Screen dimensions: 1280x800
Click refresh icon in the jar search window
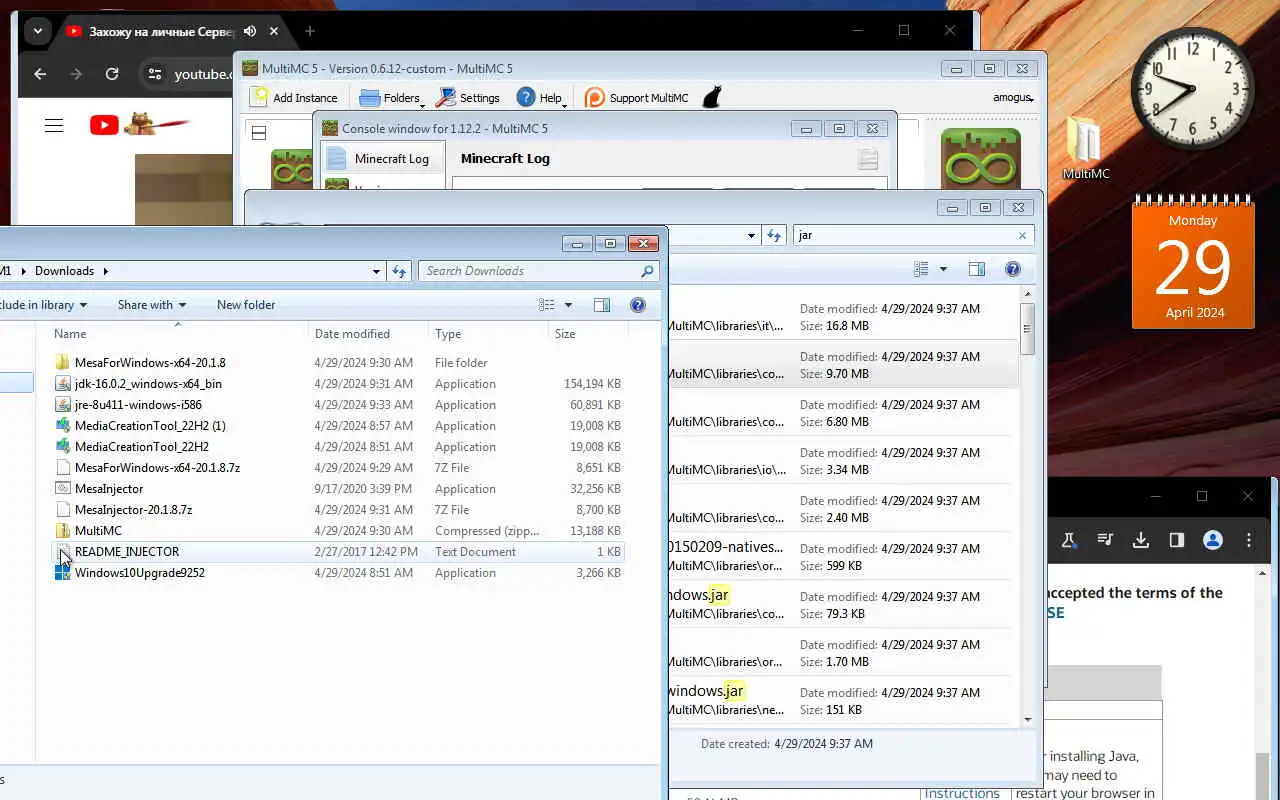(774, 236)
